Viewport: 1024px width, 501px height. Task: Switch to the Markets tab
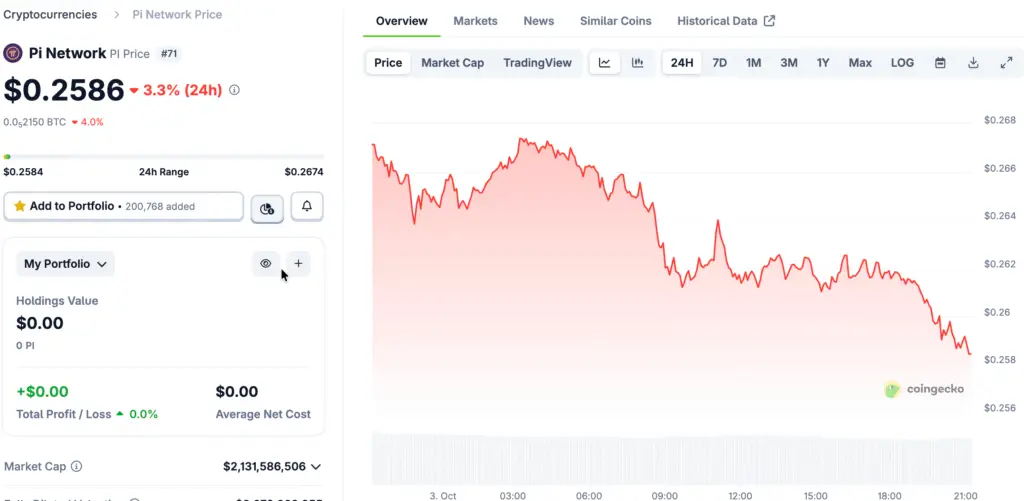[475, 21]
